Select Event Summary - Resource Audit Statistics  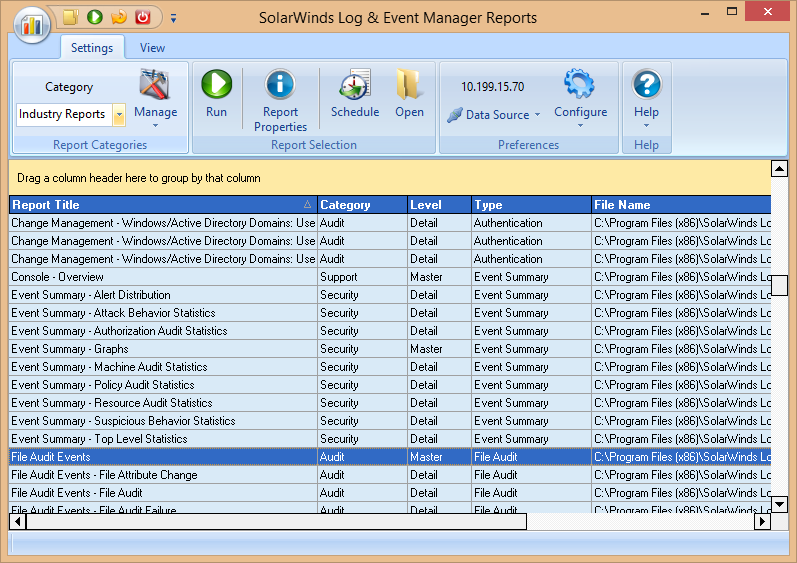[x=390, y=403]
